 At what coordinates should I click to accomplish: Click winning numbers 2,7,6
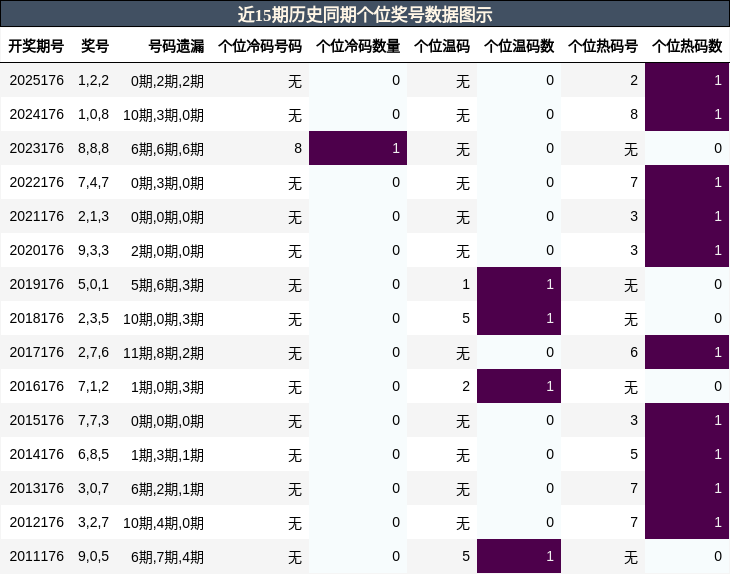[93, 352]
